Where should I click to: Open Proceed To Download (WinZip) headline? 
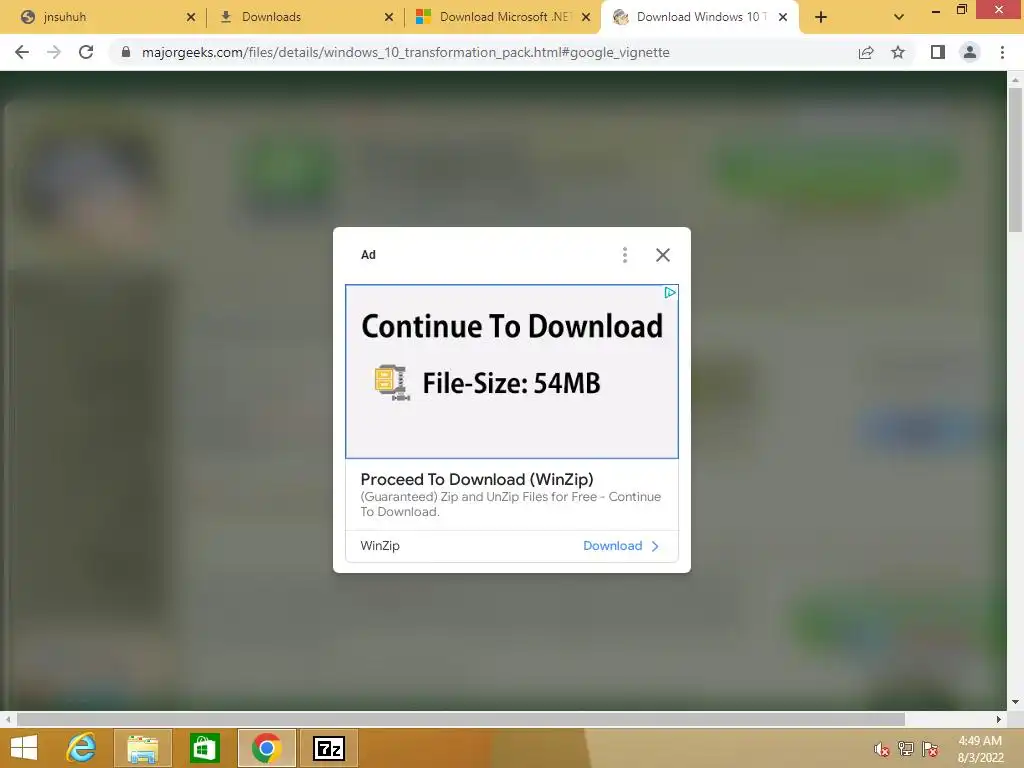tap(477, 479)
